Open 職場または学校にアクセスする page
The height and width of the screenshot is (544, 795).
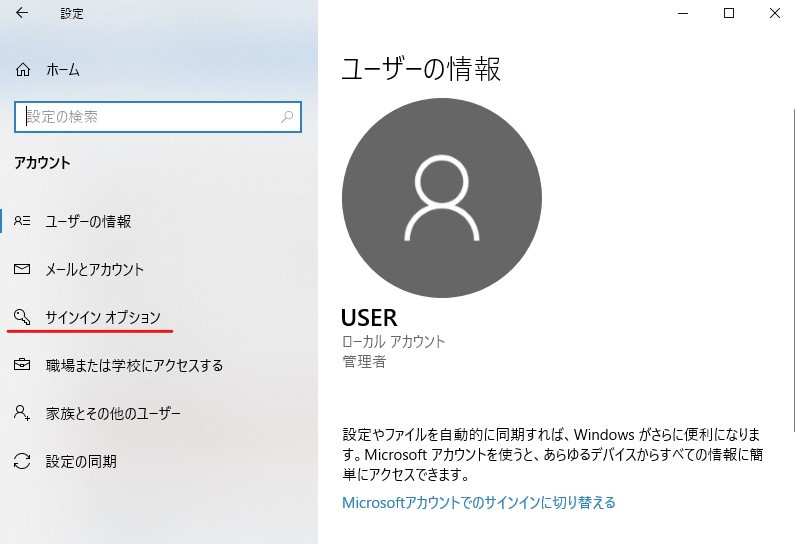(x=134, y=365)
